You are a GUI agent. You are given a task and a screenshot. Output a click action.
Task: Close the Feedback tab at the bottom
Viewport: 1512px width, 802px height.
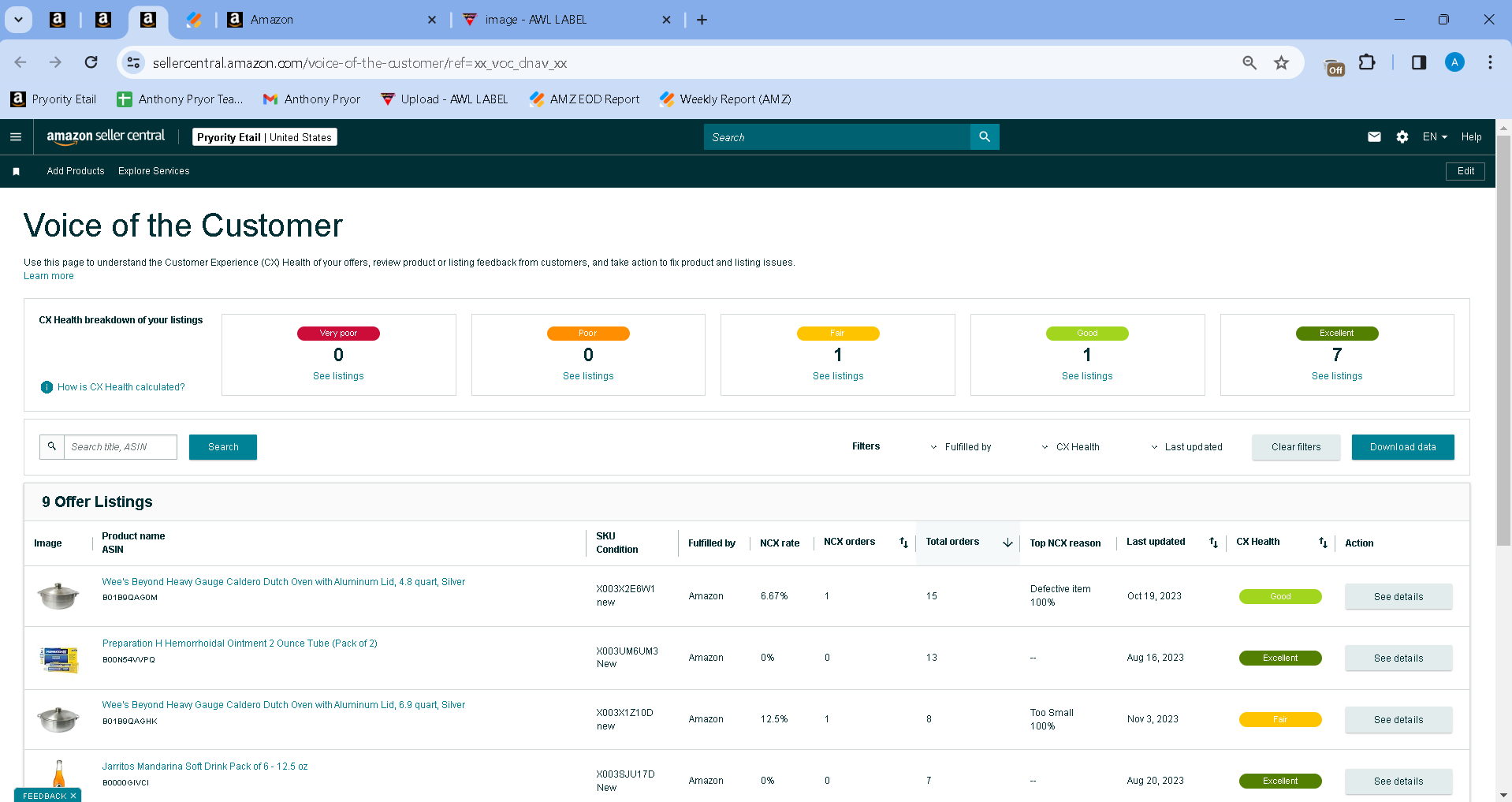click(73, 796)
